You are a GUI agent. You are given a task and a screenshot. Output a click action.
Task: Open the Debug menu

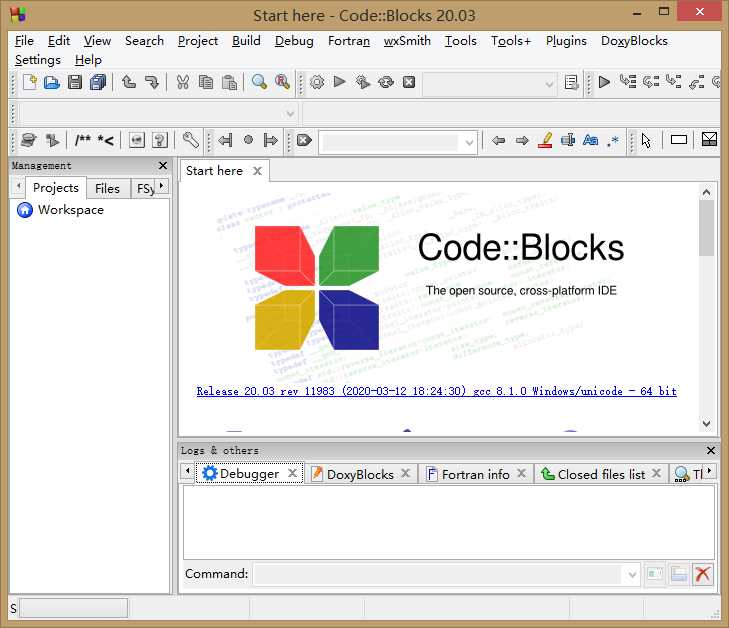pos(294,41)
